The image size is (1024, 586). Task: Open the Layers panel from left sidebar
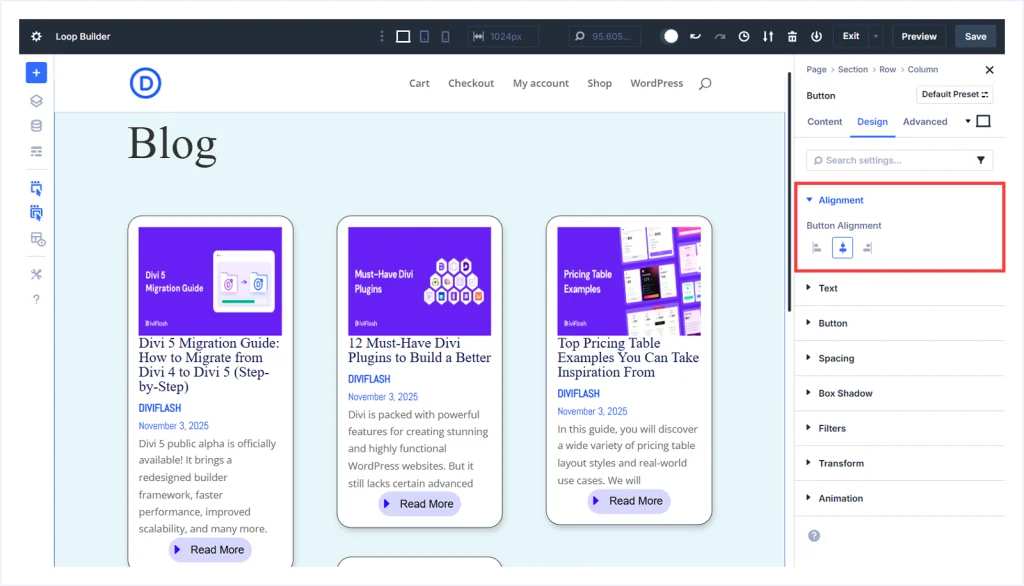pyautogui.click(x=36, y=100)
